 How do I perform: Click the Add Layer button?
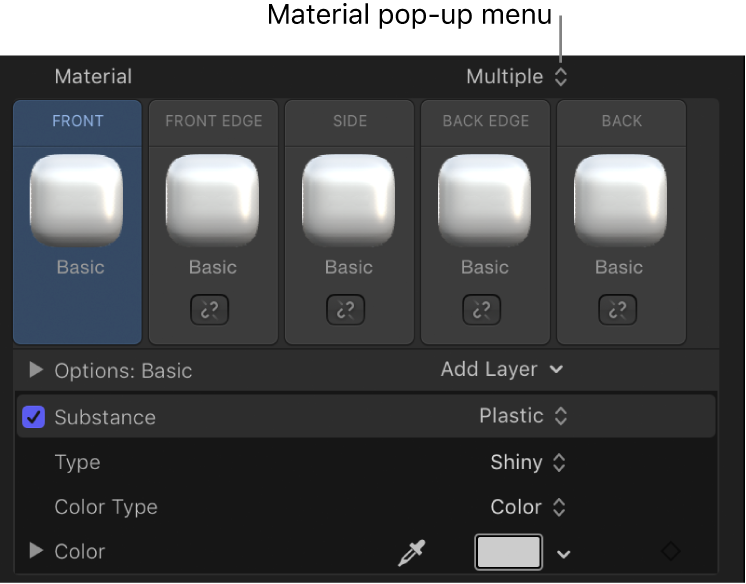click(x=502, y=369)
